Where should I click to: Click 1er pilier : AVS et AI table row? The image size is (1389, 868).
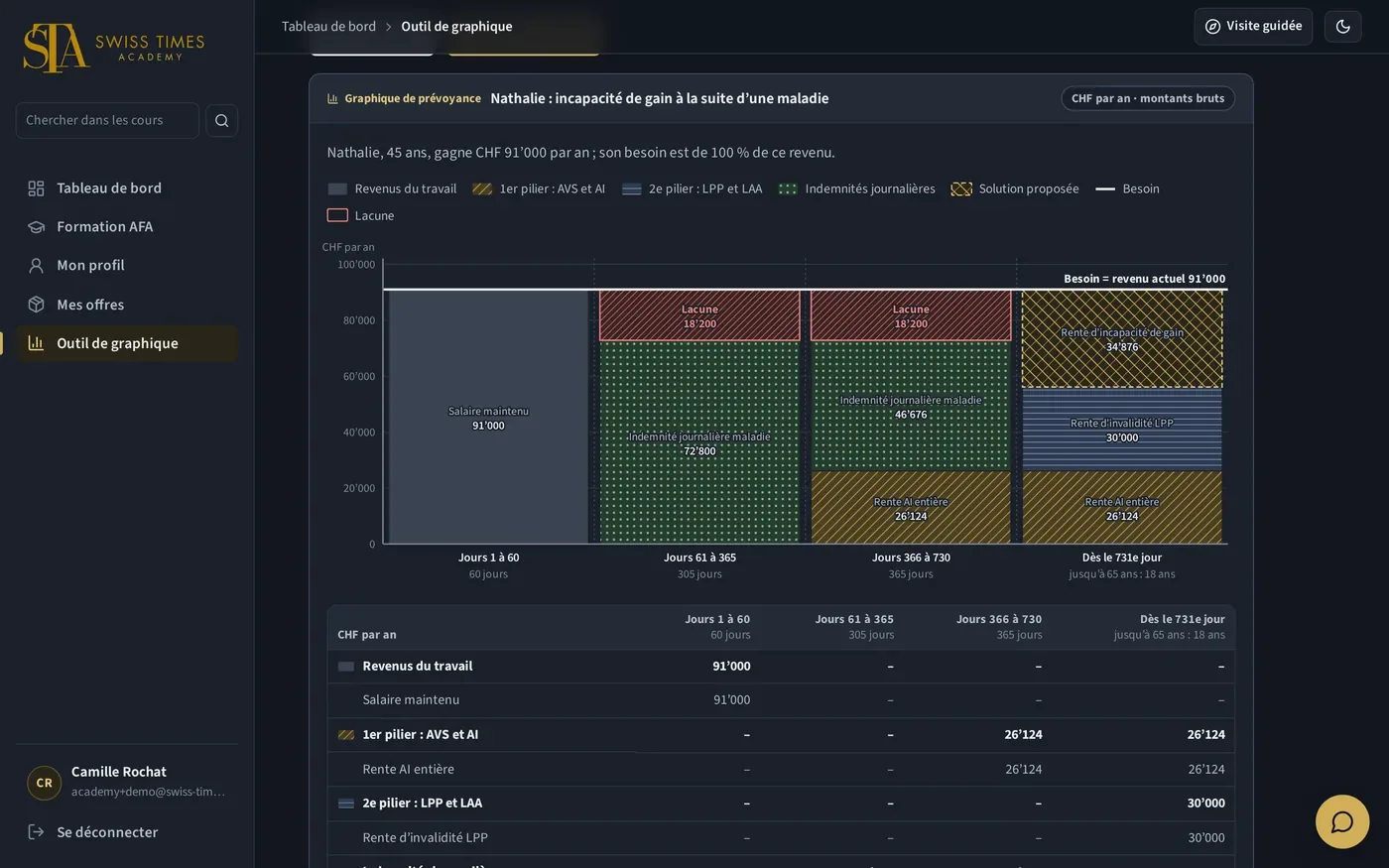(781, 735)
